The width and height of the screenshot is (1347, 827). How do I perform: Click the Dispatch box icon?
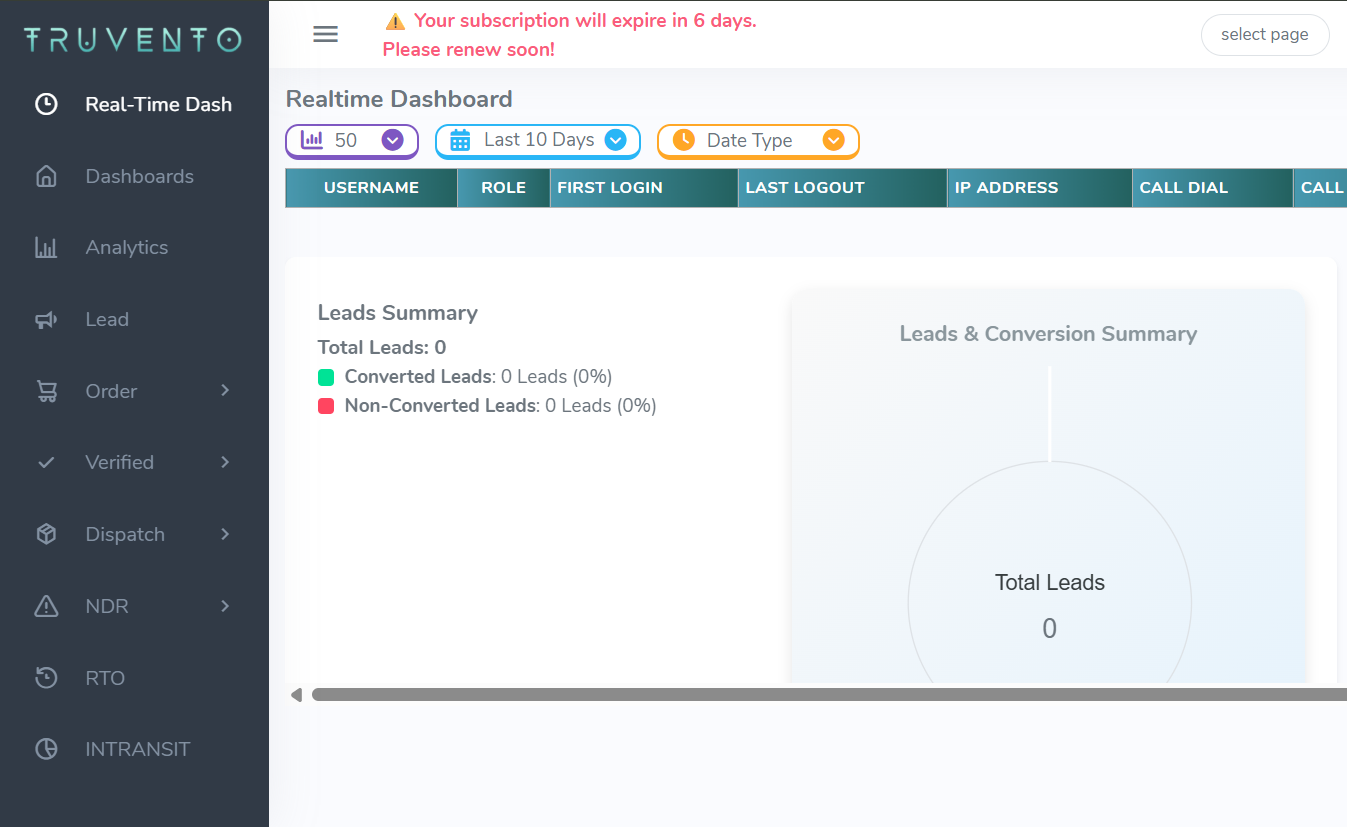coord(46,534)
